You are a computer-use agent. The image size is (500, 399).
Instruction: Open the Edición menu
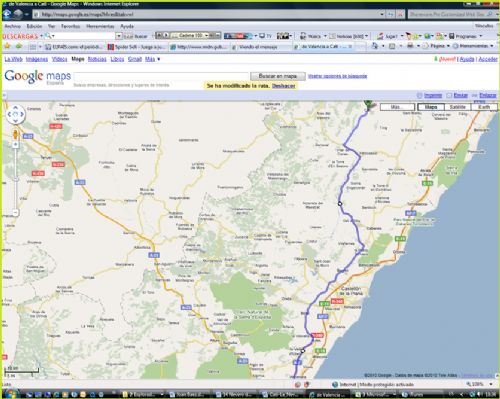click(34, 26)
